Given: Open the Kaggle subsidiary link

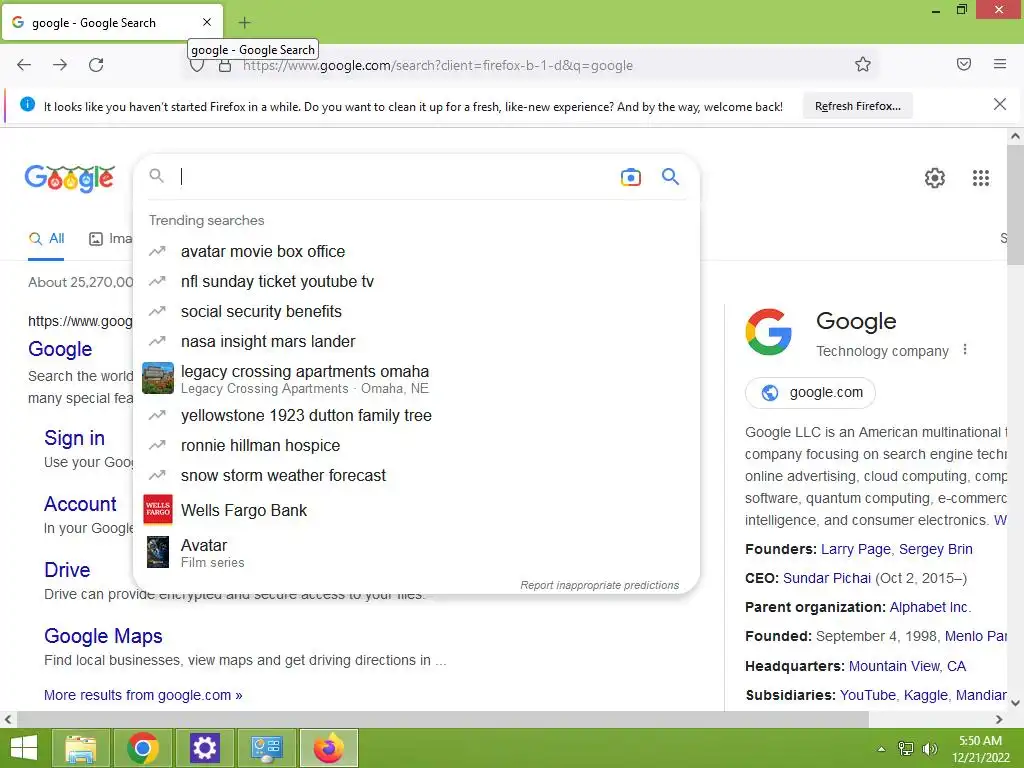Looking at the screenshot, I should coord(925,695).
